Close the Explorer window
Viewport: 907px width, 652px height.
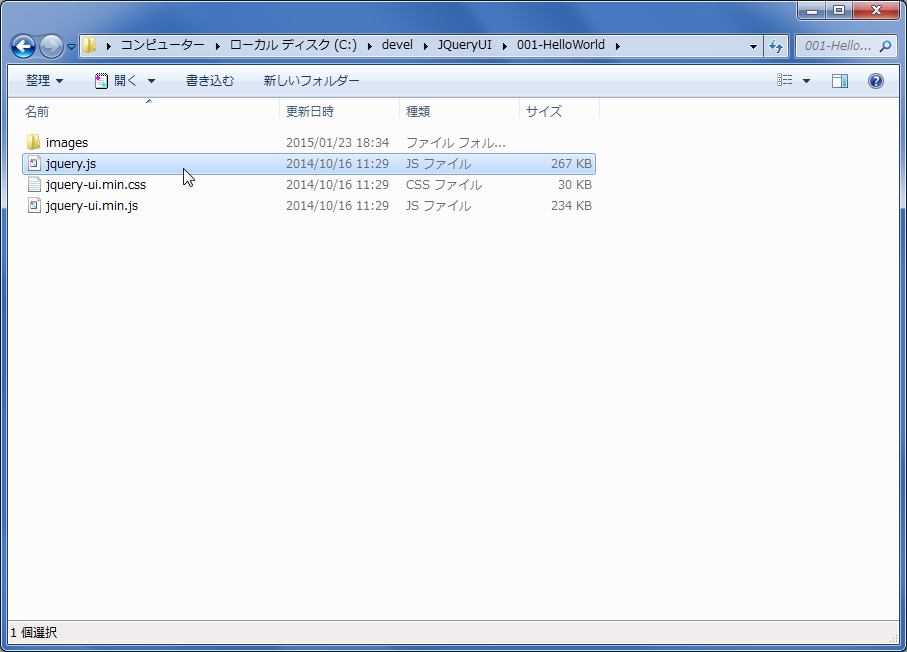(876, 10)
